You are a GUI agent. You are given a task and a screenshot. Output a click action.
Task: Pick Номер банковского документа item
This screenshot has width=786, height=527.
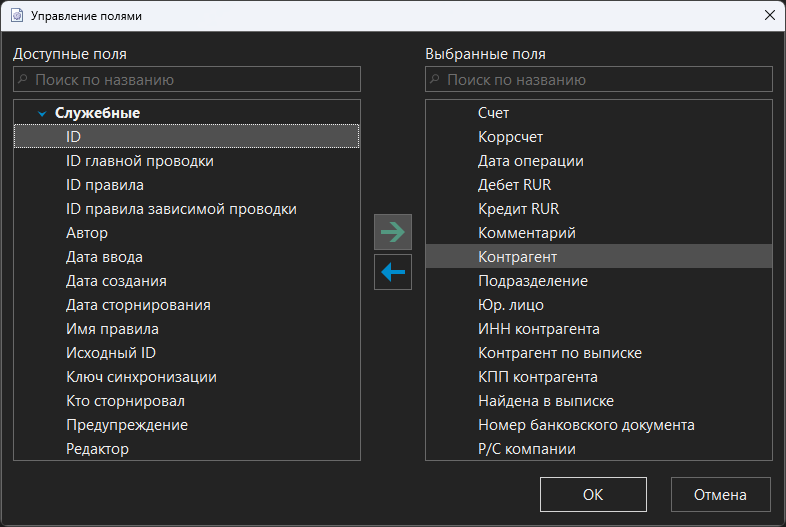click(x=586, y=425)
